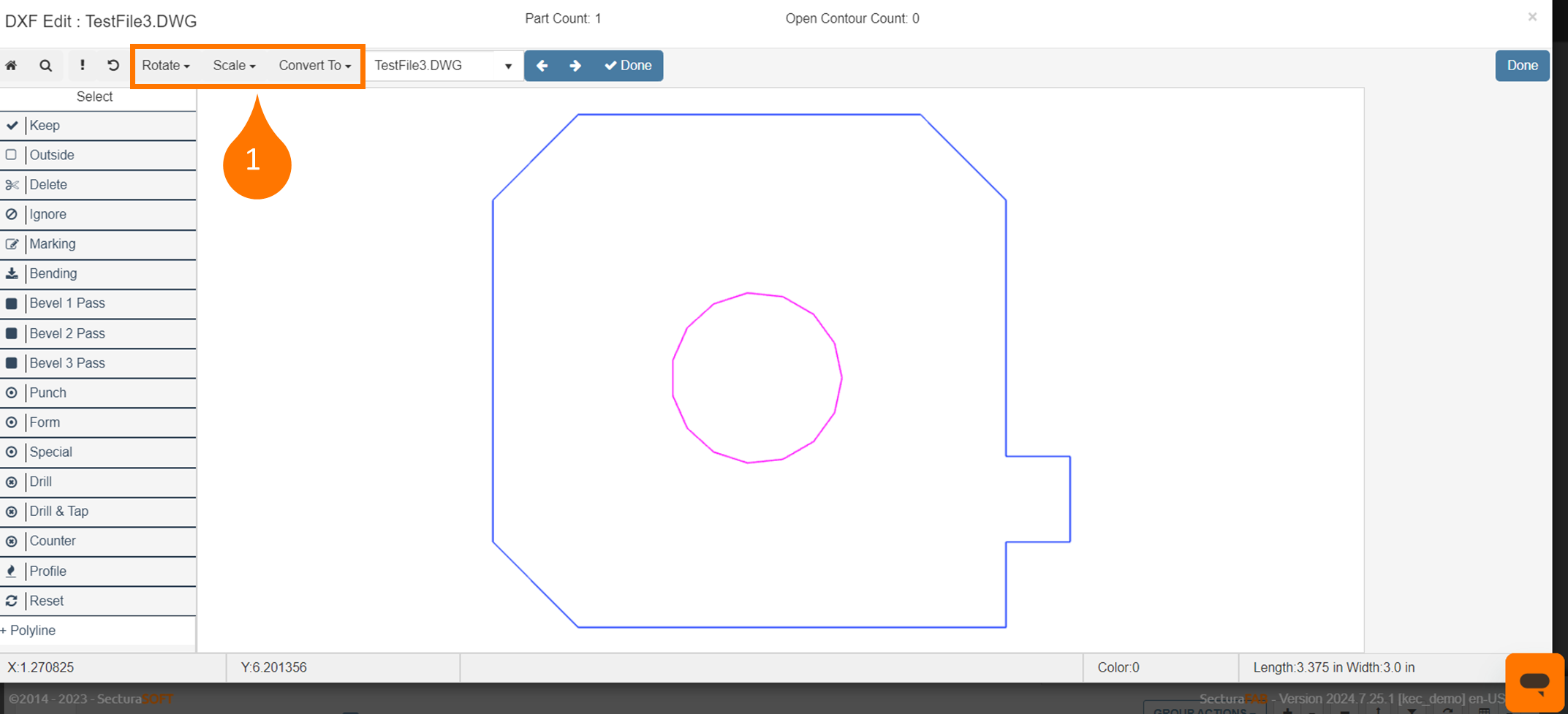Select the Drill & Tap option

point(58,512)
